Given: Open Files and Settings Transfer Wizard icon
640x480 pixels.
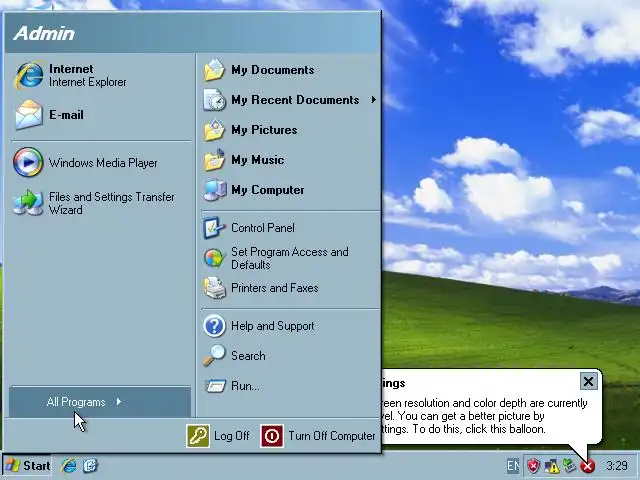Looking at the screenshot, I should coord(28,202).
